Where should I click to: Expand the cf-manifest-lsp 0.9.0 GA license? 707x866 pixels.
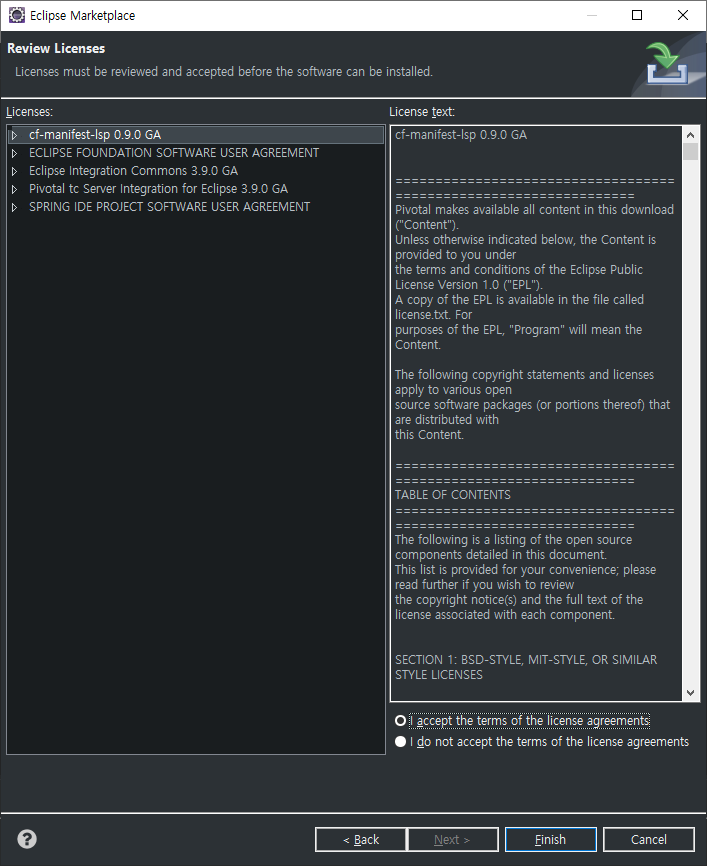pos(14,135)
